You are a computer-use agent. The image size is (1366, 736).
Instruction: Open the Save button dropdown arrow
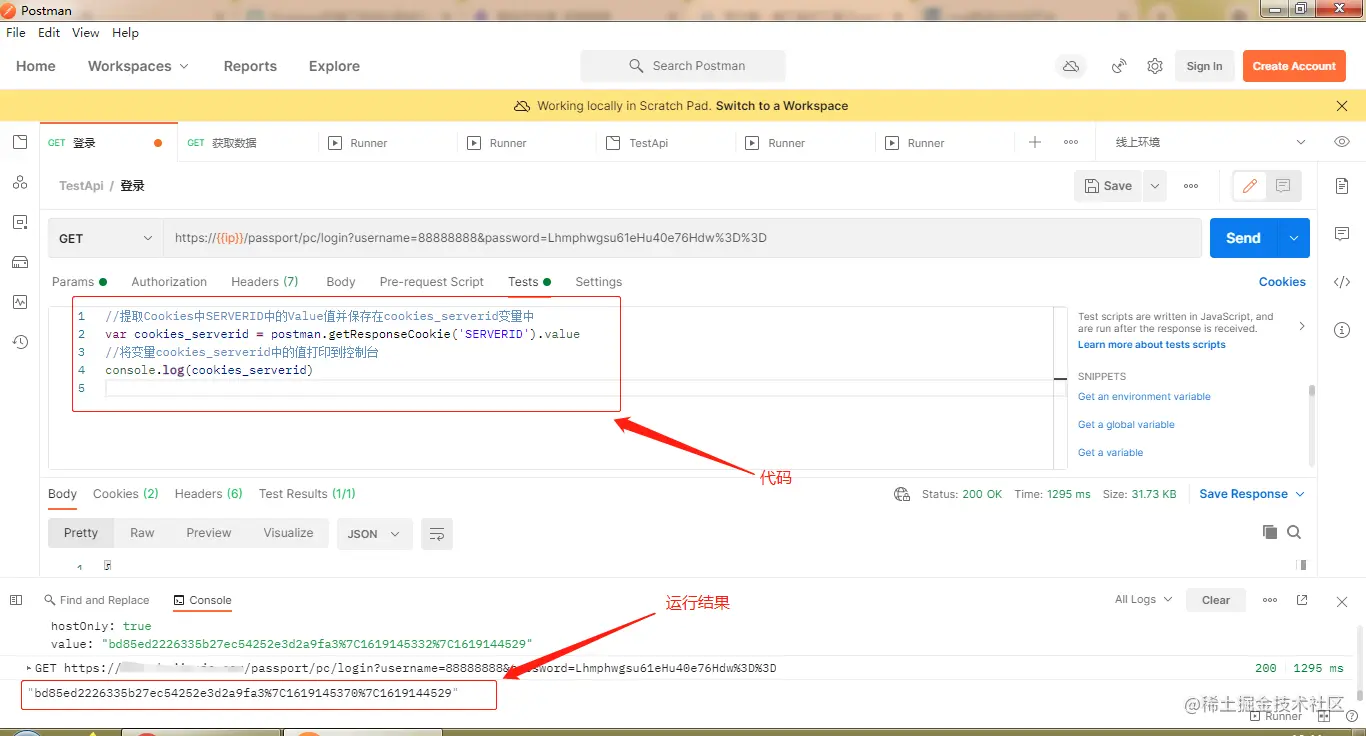[x=1155, y=186]
